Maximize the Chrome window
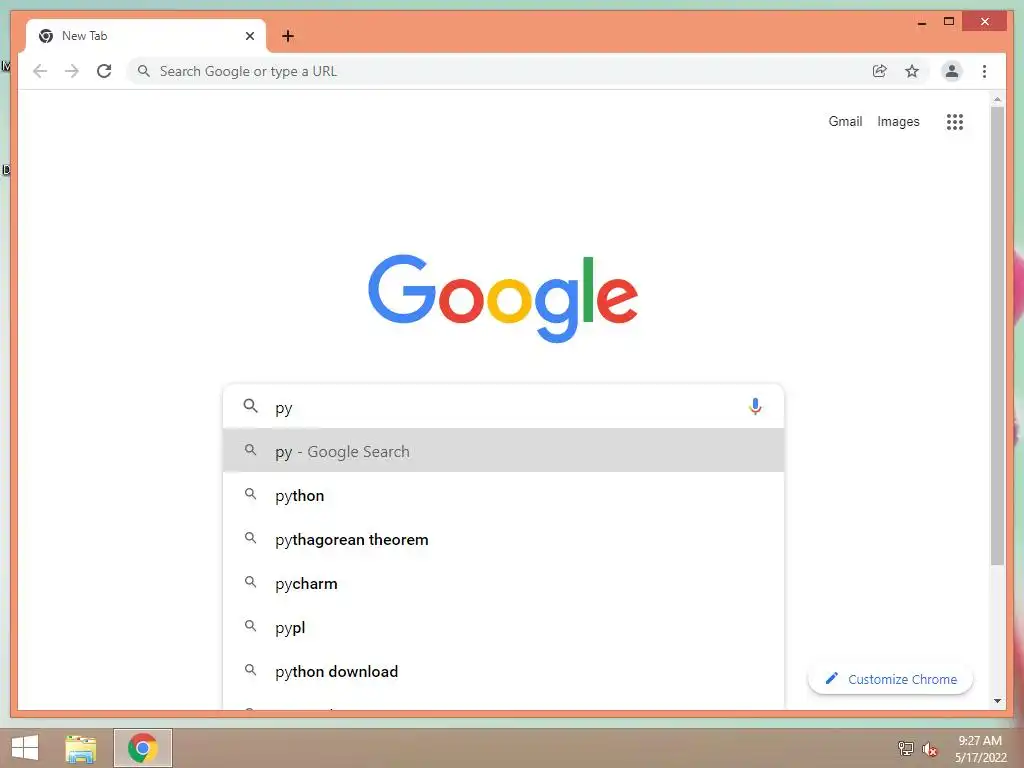This screenshot has width=1024, height=768. 949,22
